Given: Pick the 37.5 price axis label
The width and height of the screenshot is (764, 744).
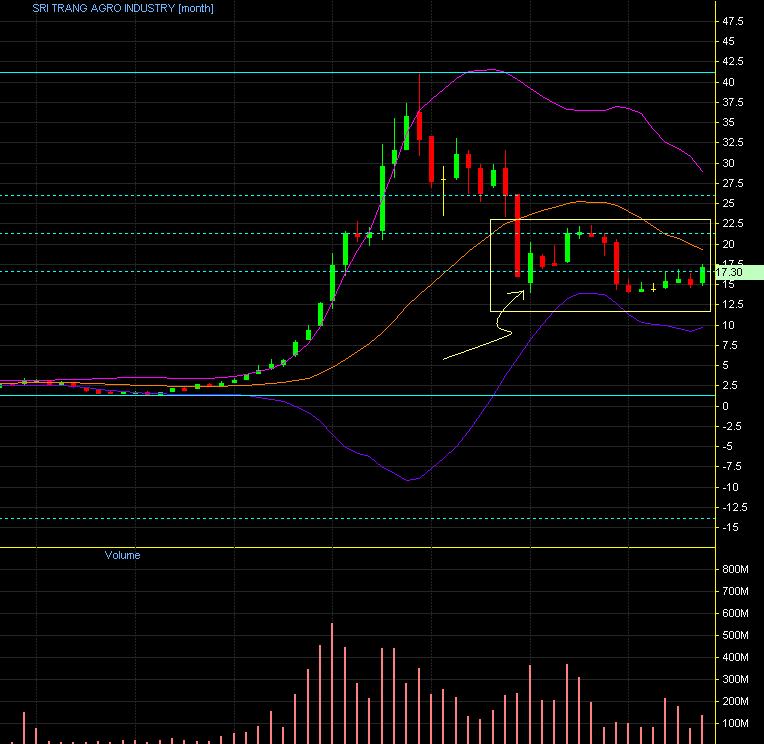Looking at the screenshot, I should point(733,102).
